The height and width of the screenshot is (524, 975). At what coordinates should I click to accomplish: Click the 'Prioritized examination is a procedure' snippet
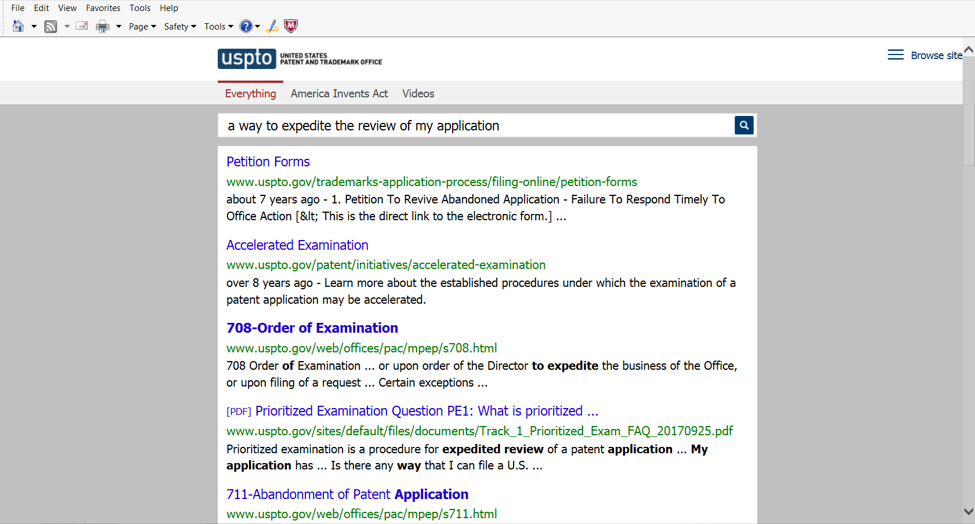pyautogui.click(x=466, y=457)
